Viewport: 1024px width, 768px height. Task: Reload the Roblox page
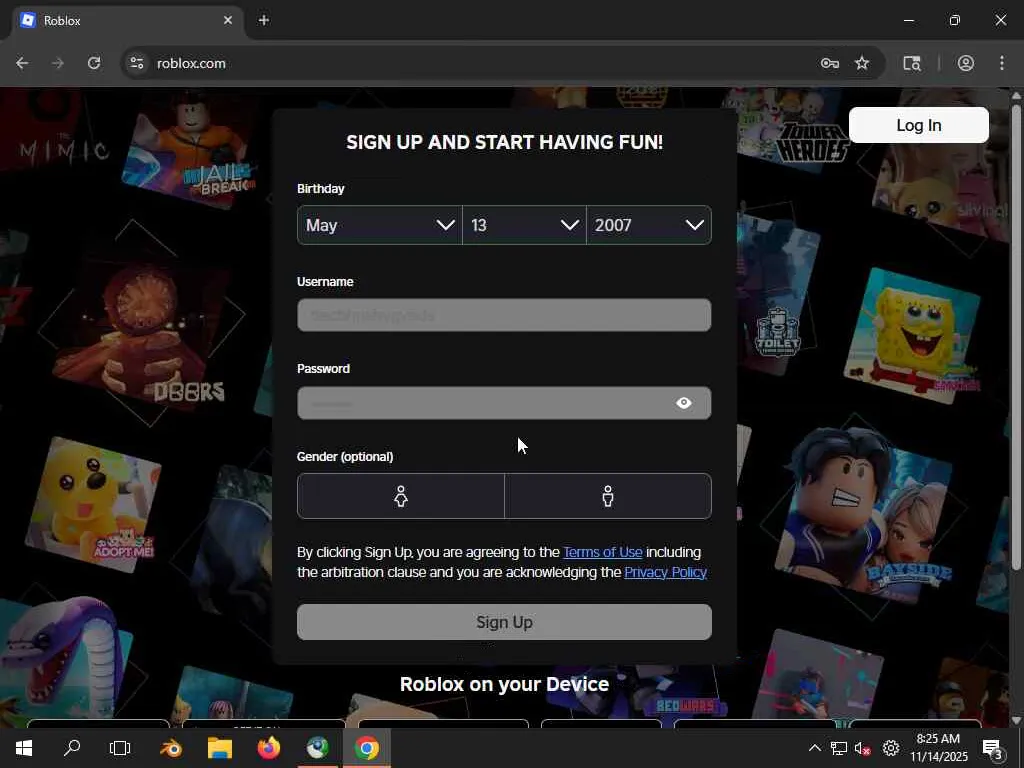[94, 63]
